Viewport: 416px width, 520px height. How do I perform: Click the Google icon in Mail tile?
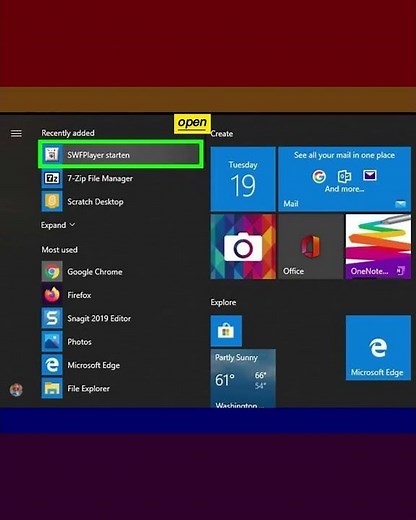pos(319,176)
